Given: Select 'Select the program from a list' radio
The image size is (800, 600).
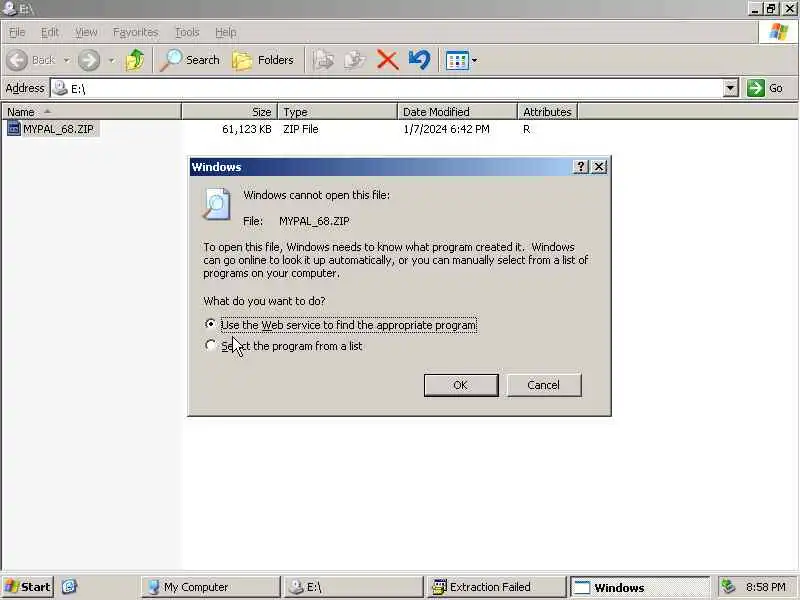Looking at the screenshot, I should click(x=210, y=345).
